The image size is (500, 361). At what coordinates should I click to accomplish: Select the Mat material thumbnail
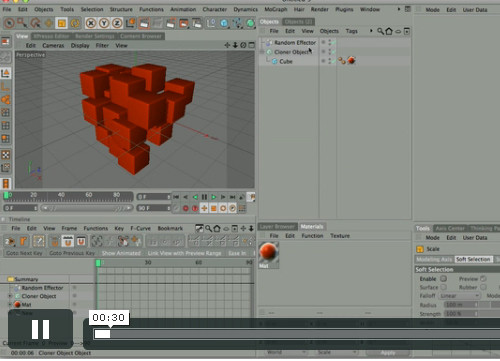(268, 255)
